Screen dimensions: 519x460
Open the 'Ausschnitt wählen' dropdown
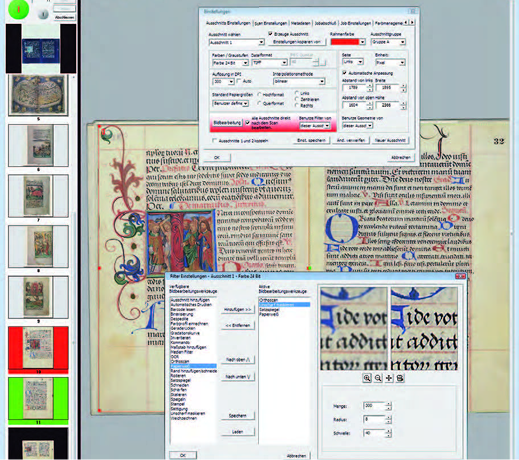tap(237, 42)
